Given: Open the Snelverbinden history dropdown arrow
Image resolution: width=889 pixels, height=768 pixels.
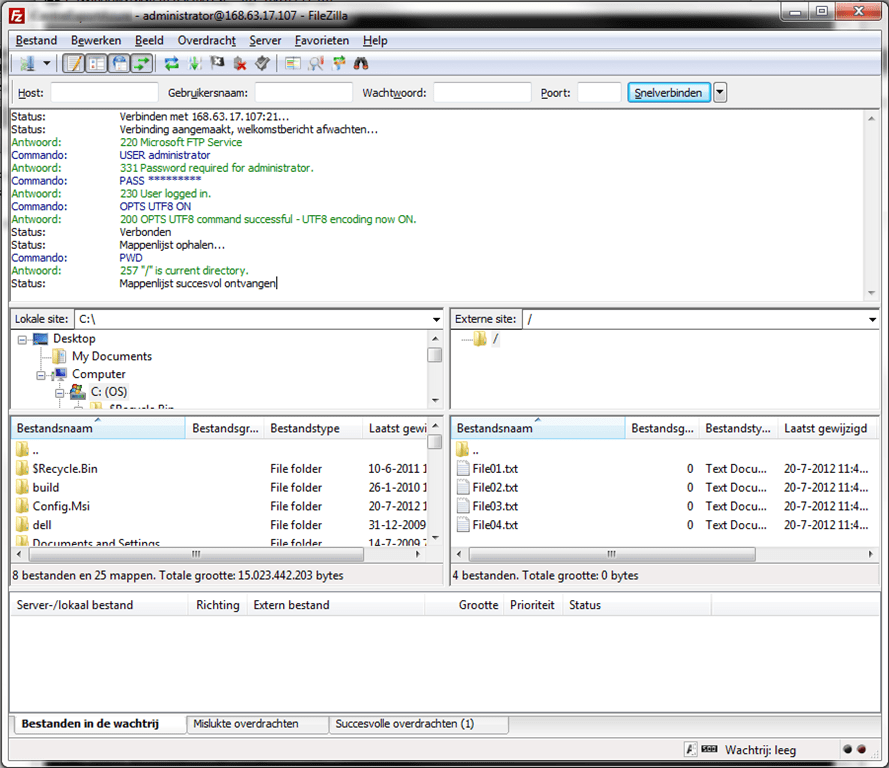Looking at the screenshot, I should pyautogui.click(x=720, y=93).
